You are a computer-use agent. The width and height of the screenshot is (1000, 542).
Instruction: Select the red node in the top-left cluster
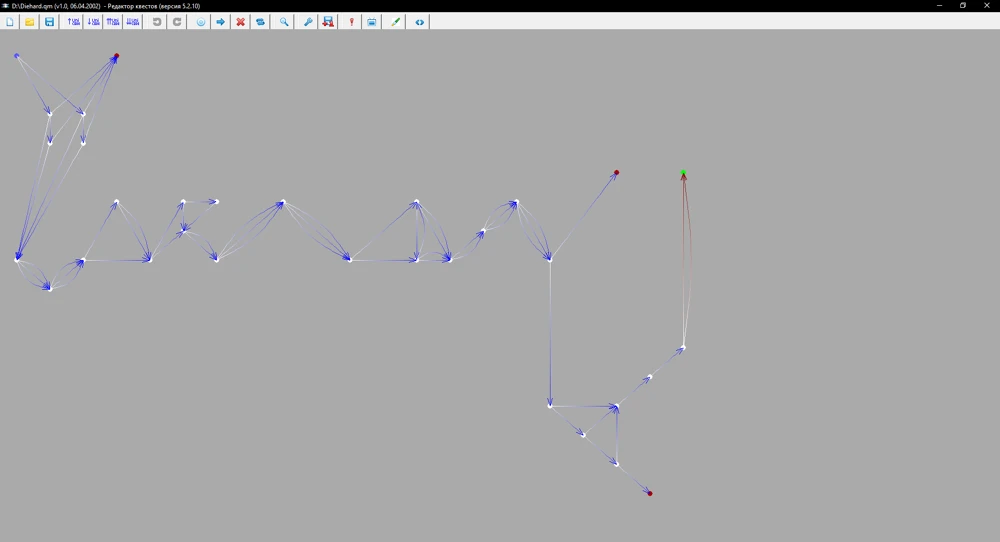[x=116, y=56]
